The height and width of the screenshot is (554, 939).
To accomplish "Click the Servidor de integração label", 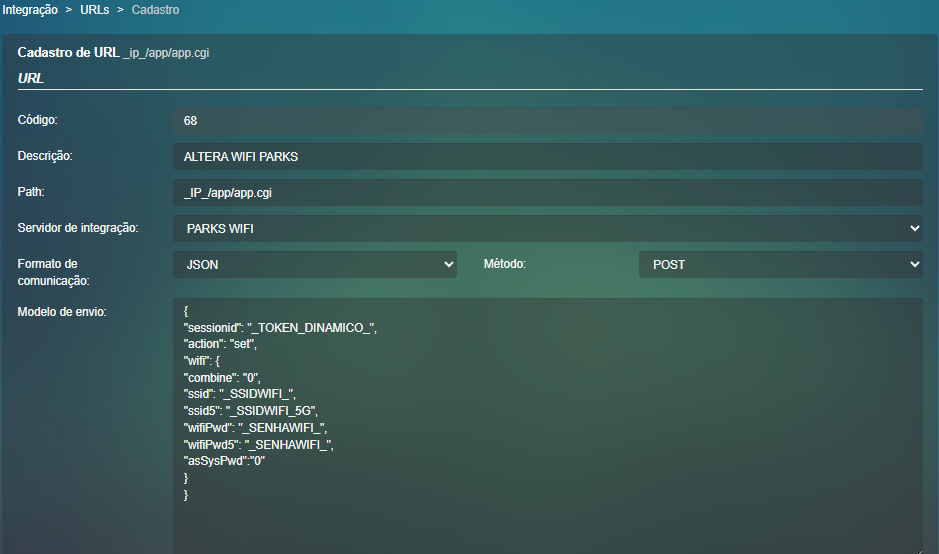I will (x=78, y=228).
